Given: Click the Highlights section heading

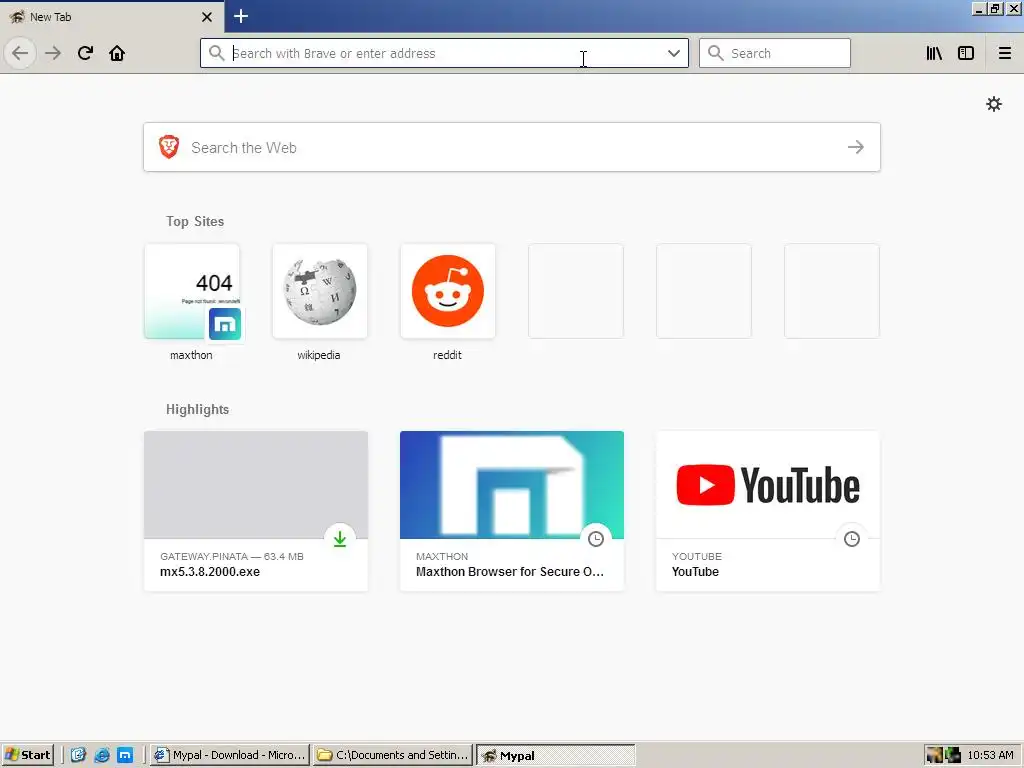Looking at the screenshot, I should point(197,409).
